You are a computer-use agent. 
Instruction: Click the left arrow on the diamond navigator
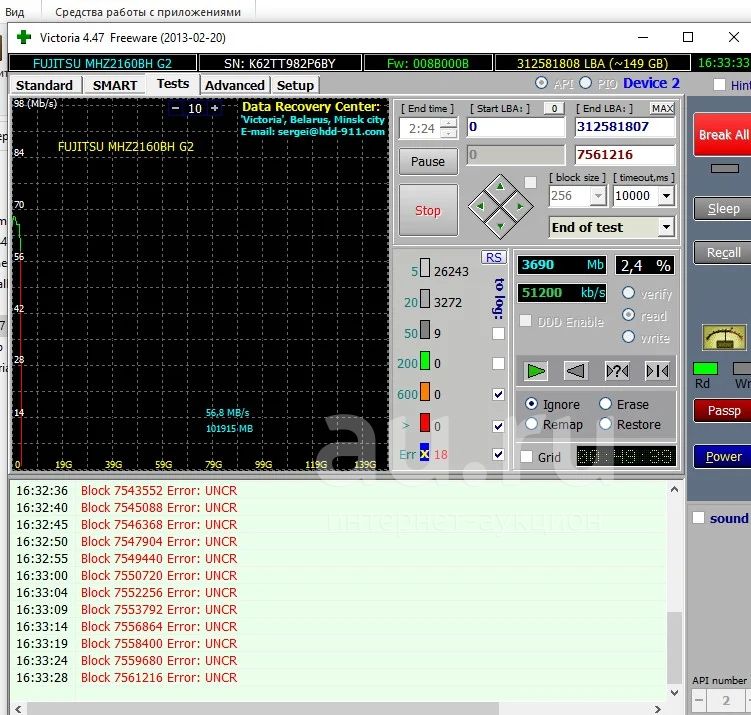click(x=480, y=206)
